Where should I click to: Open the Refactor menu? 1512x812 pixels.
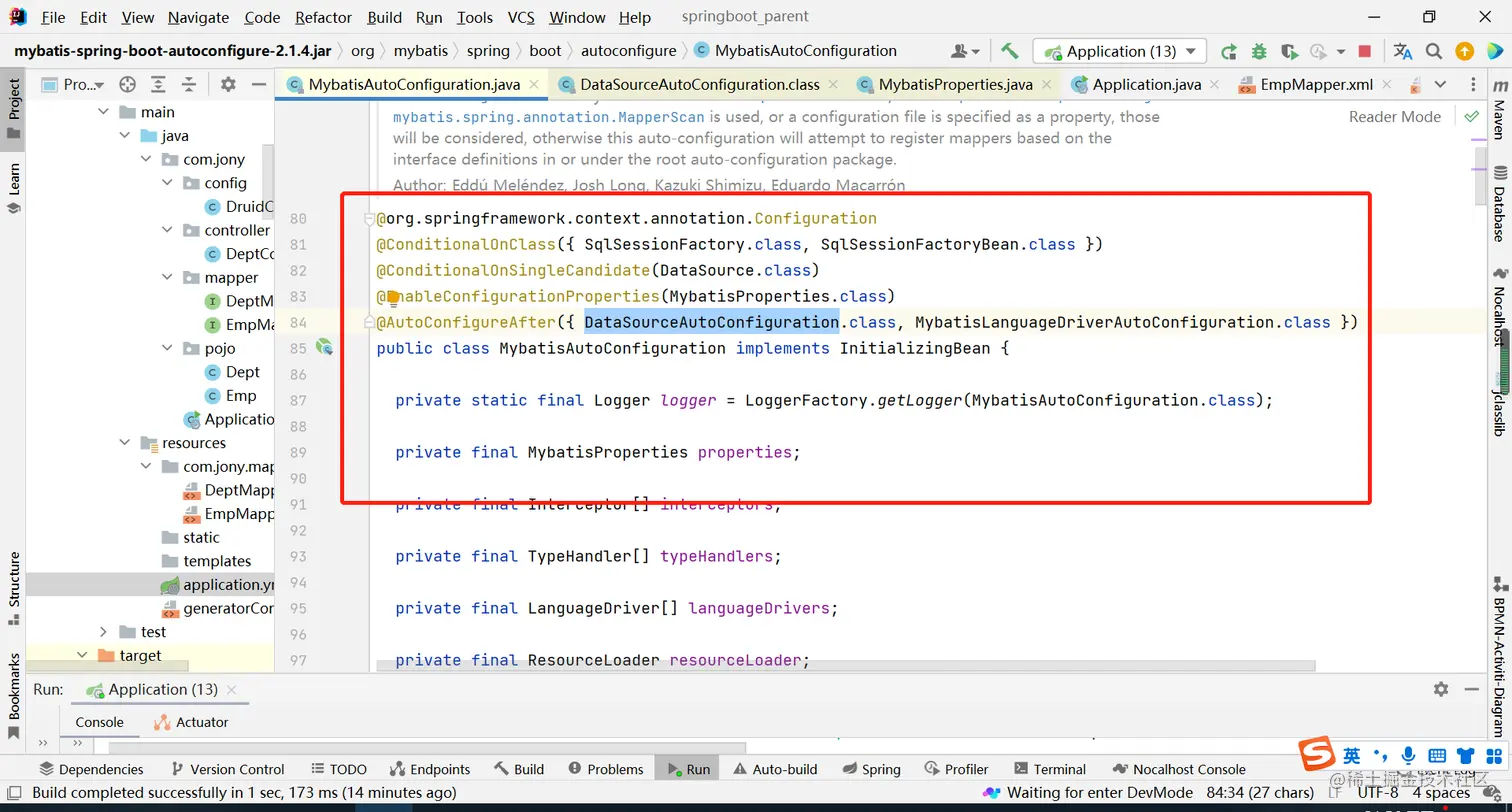pyautogui.click(x=324, y=17)
